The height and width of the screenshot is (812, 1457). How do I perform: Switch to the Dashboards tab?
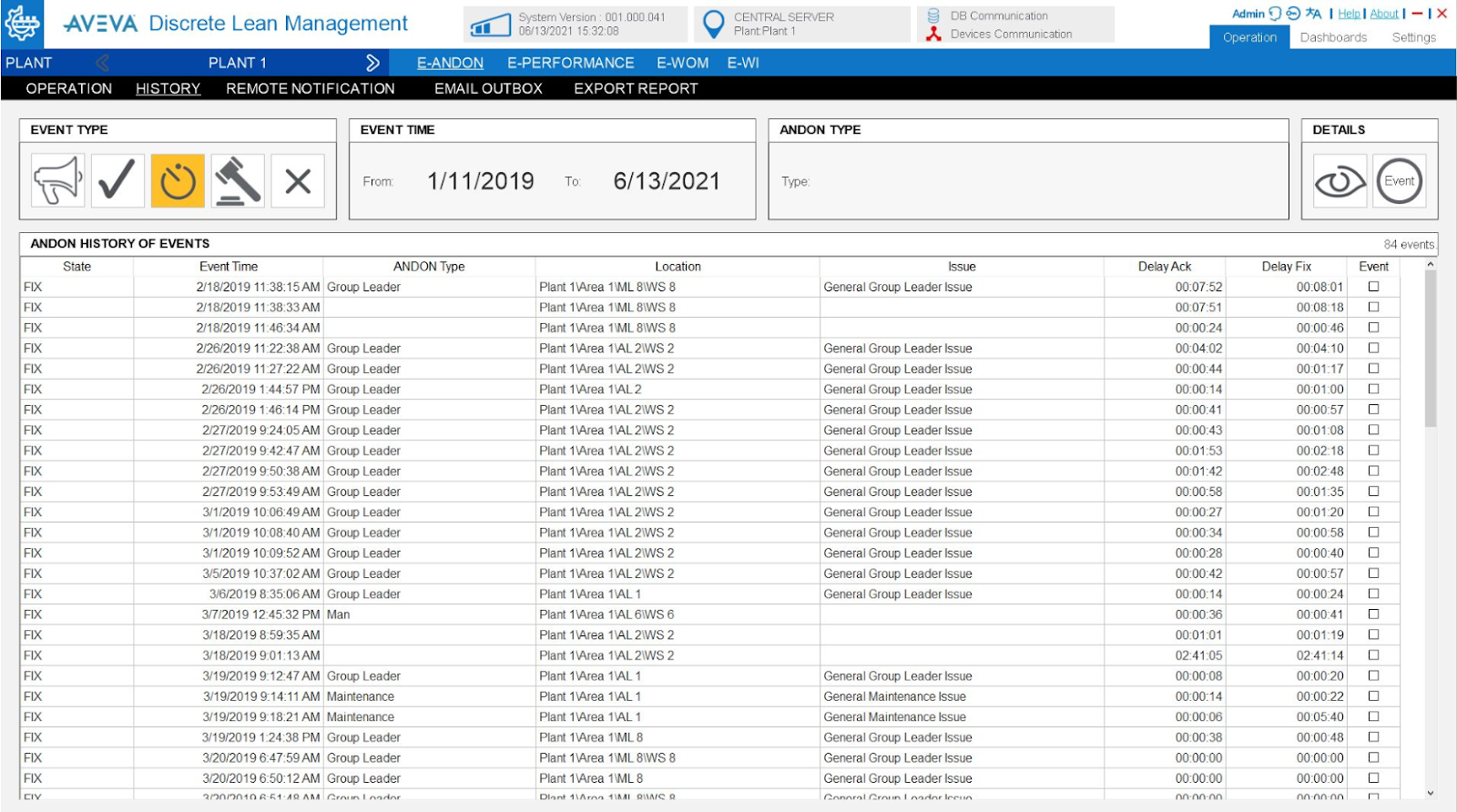[1333, 37]
